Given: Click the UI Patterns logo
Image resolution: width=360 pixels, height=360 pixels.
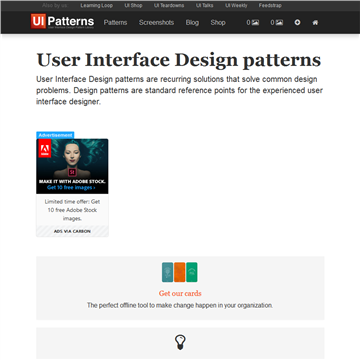Looking at the screenshot, I should pyautogui.click(x=62, y=21).
